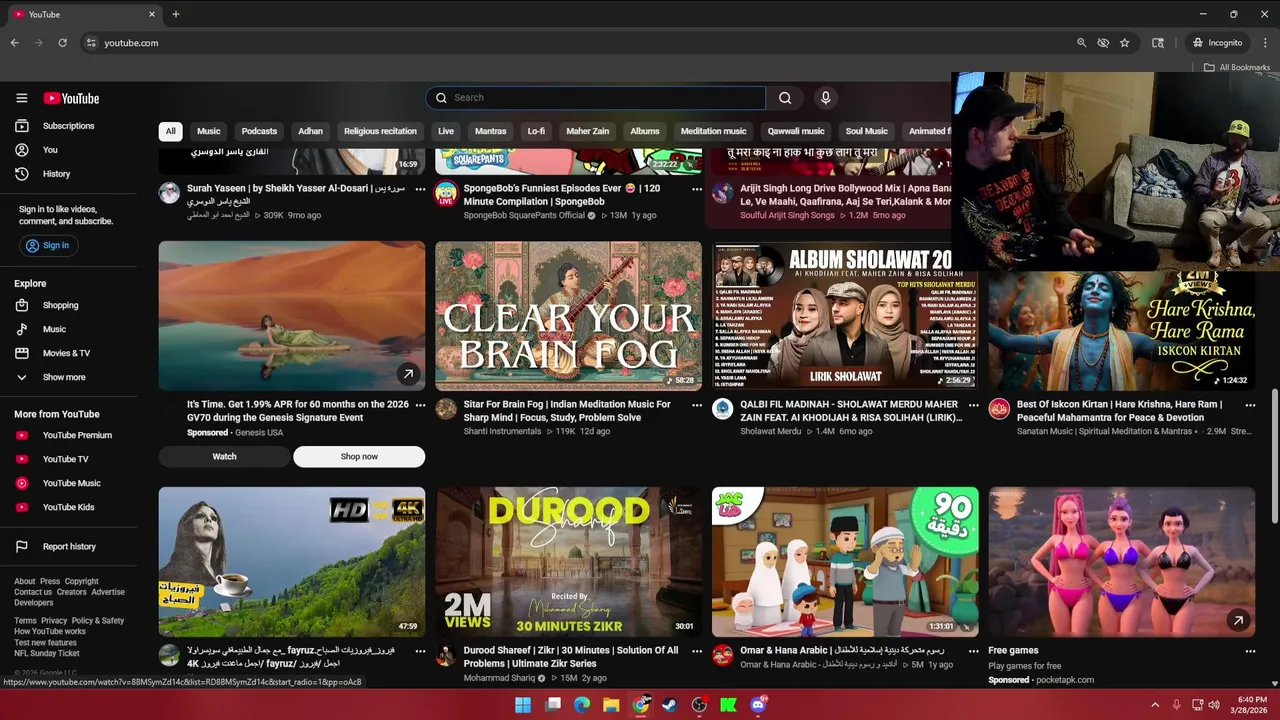Image resolution: width=1280 pixels, height=720 pixels.
Task: Select the All filter chip
Action: coord(170,131)
